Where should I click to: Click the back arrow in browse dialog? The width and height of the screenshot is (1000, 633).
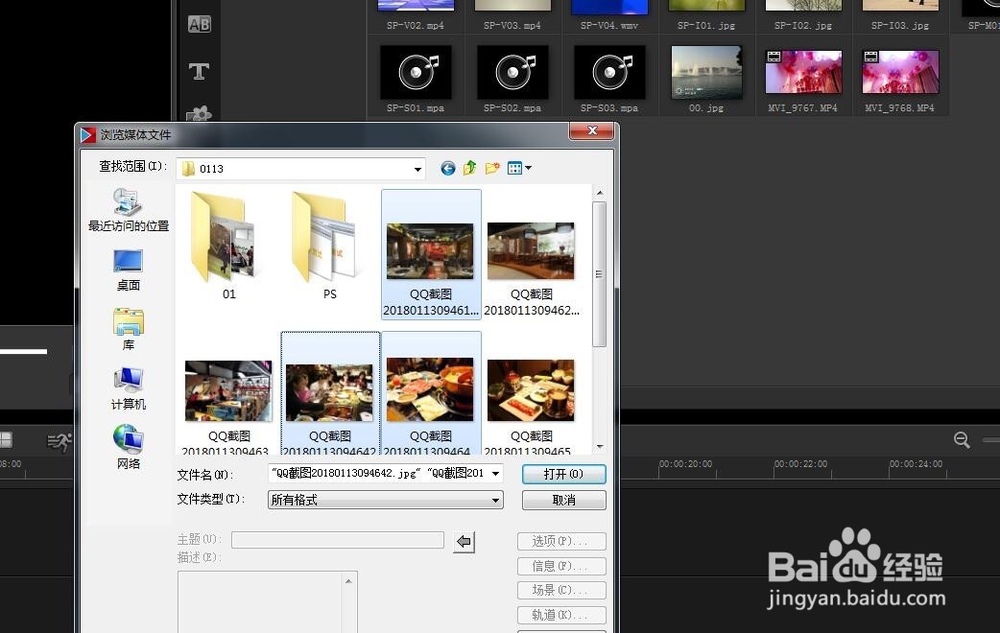pos(448,168)
